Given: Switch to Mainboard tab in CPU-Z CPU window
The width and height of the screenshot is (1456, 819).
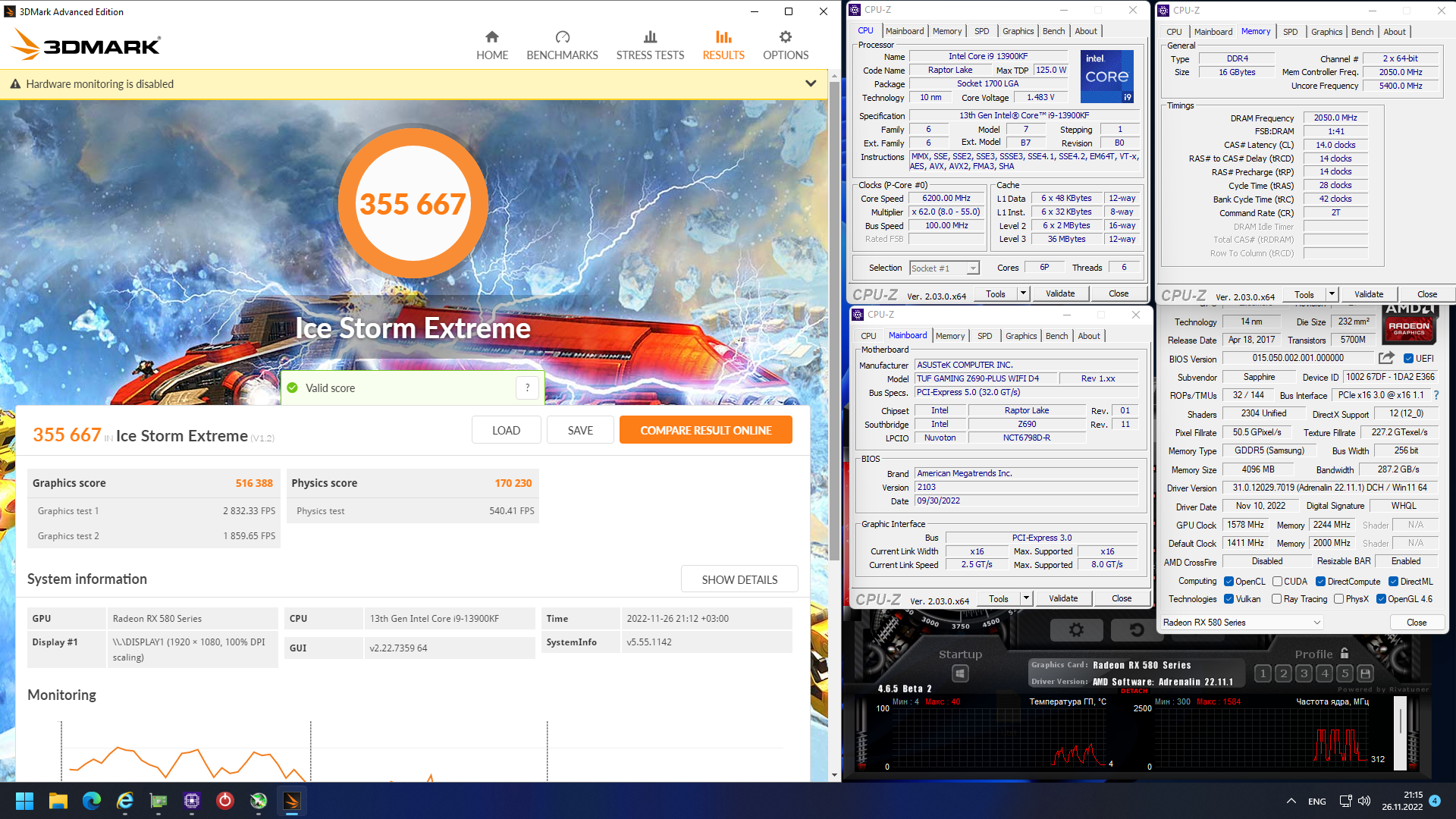Looking at the screenshot, I should pyautogui.click(x=905, y=31).
